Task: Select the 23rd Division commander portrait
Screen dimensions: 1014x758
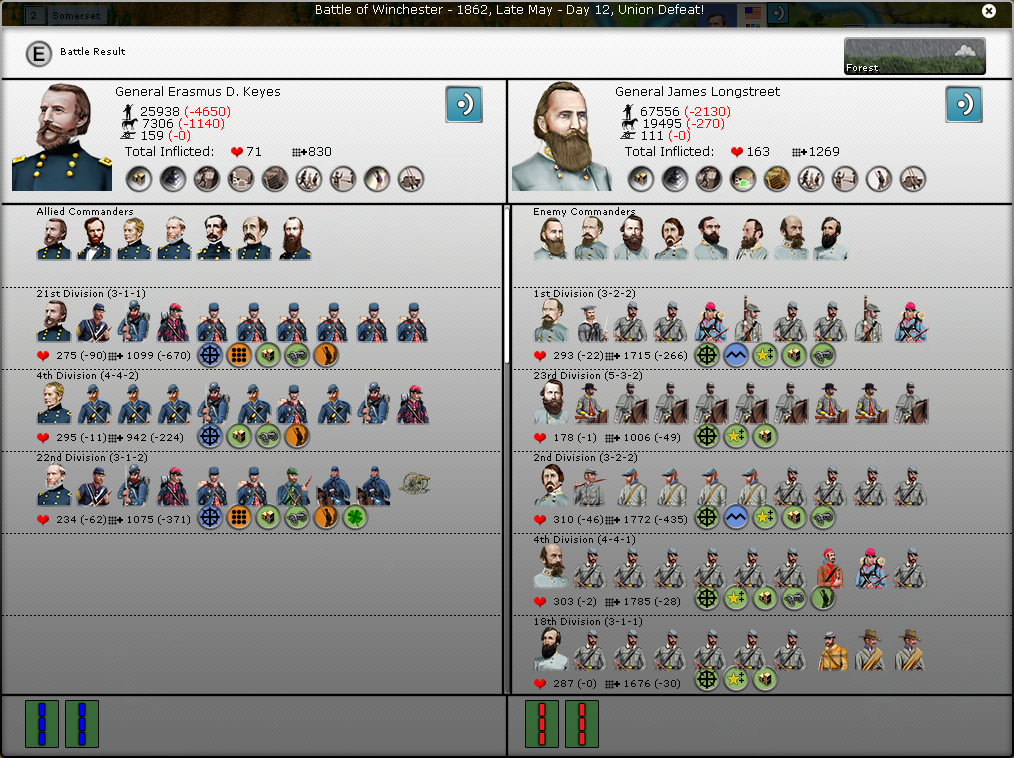Action: point(552,402)
